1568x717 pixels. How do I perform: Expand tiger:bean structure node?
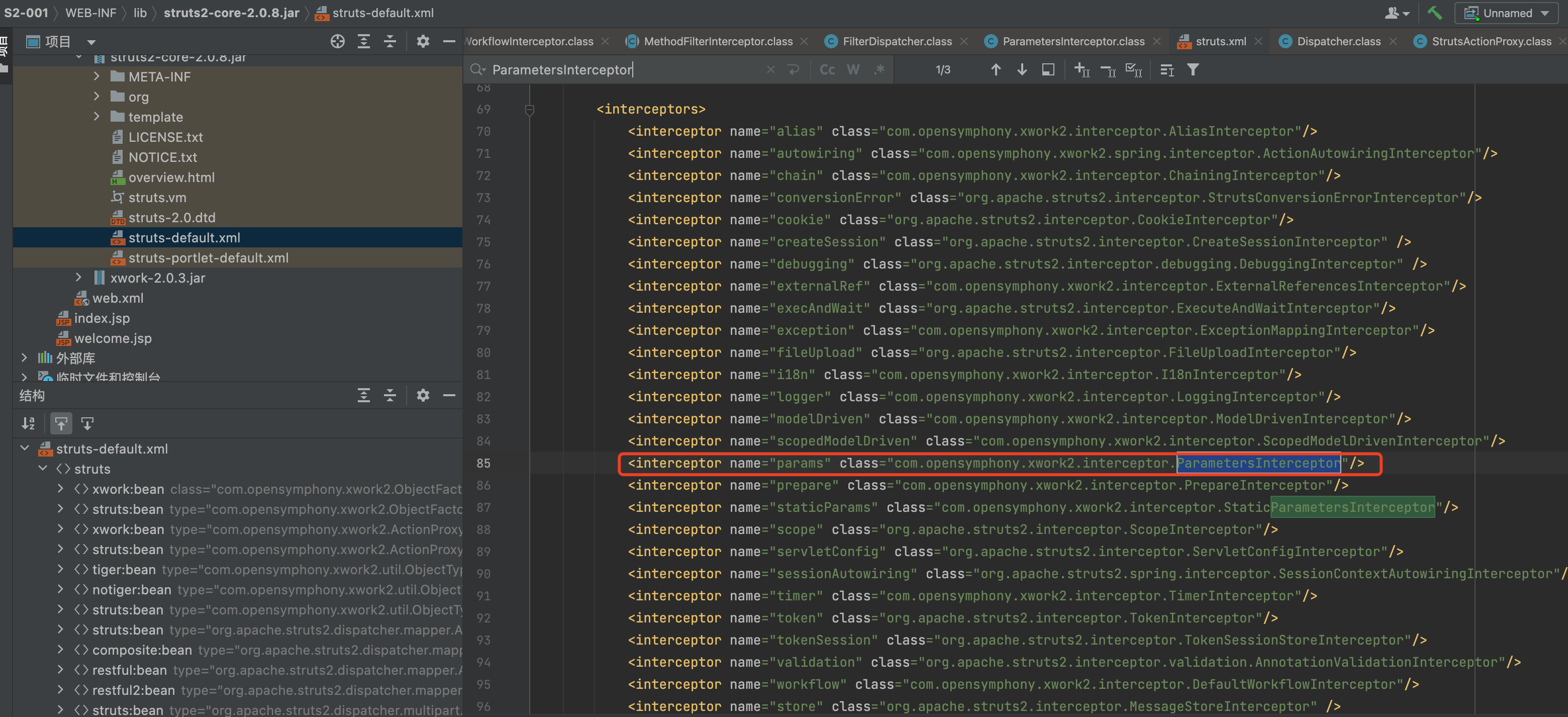(60, 569)
